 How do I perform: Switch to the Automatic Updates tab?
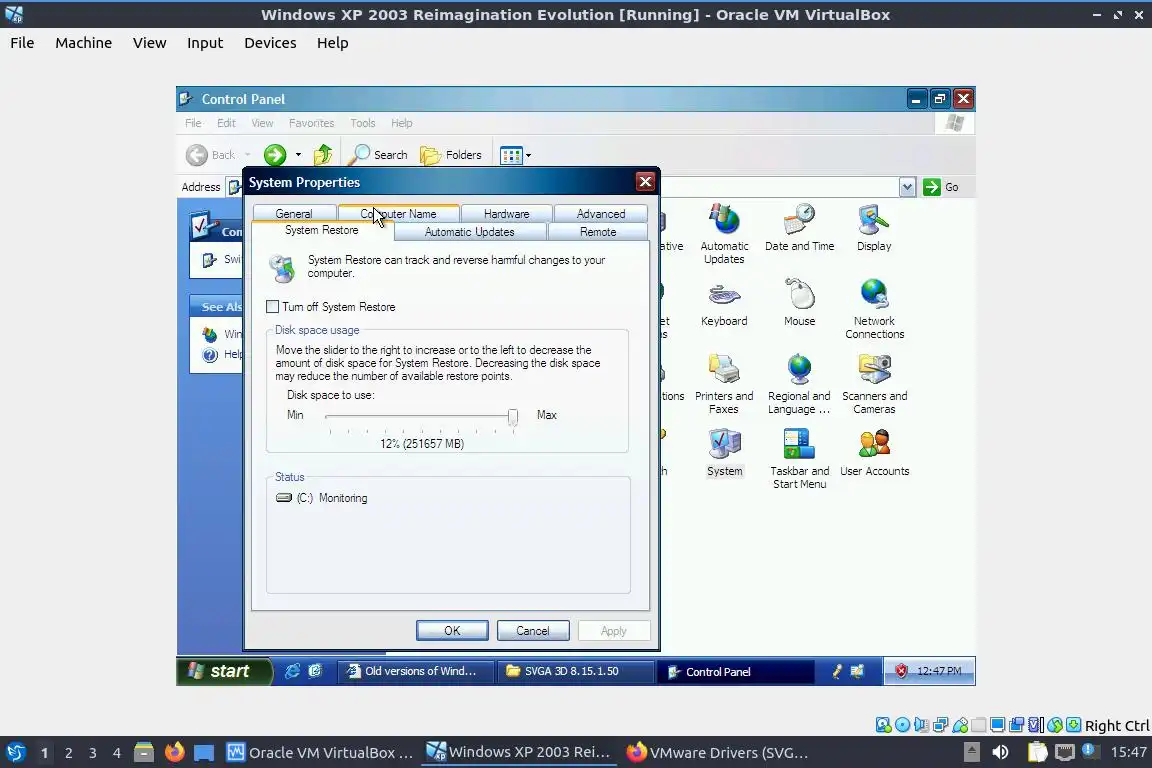tap(469, 232)
